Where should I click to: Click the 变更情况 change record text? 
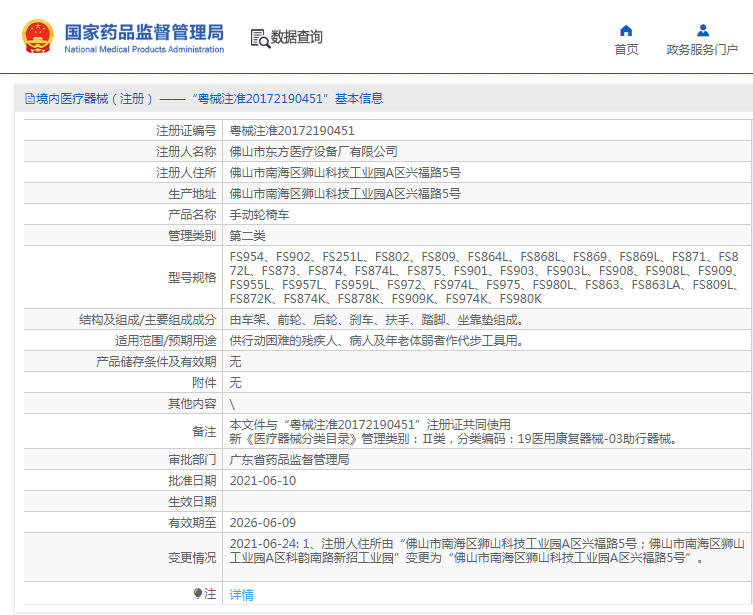[487, 551]
